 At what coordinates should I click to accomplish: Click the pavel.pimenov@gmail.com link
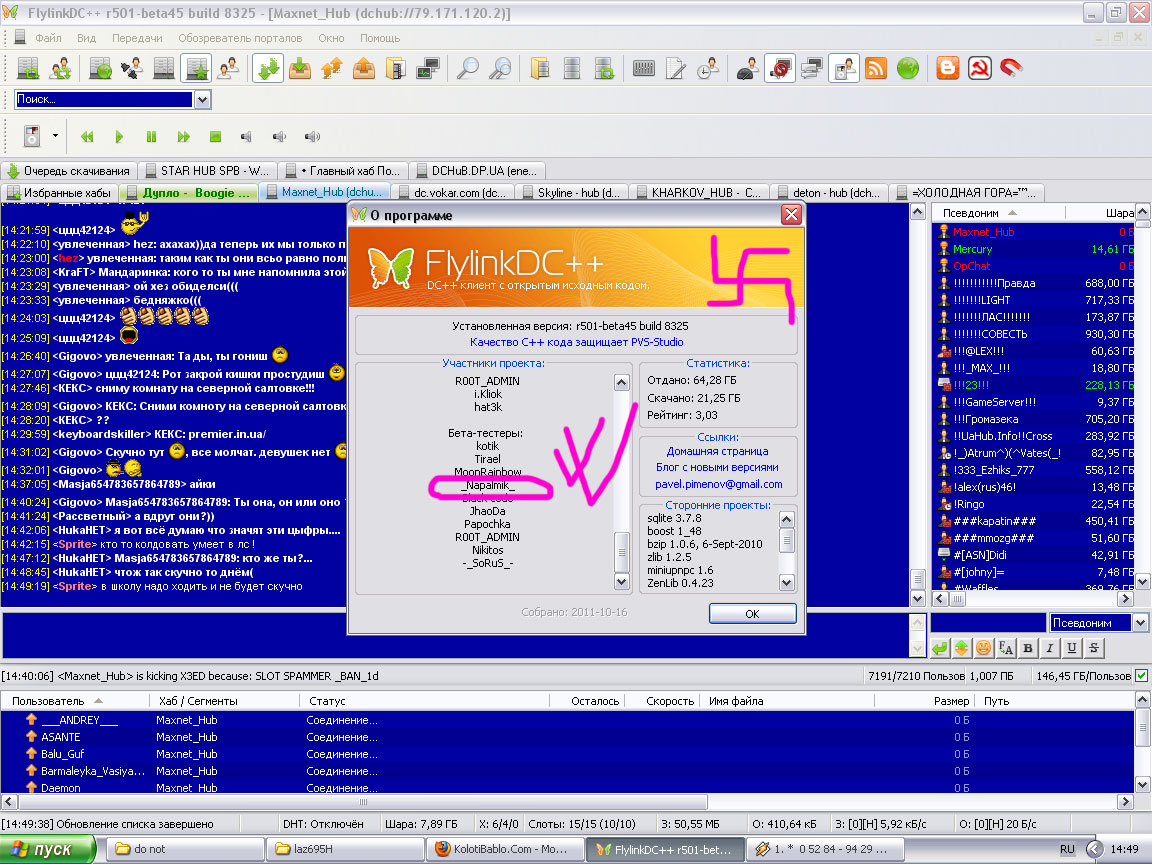pyautogui.click(x=719, y=484)
